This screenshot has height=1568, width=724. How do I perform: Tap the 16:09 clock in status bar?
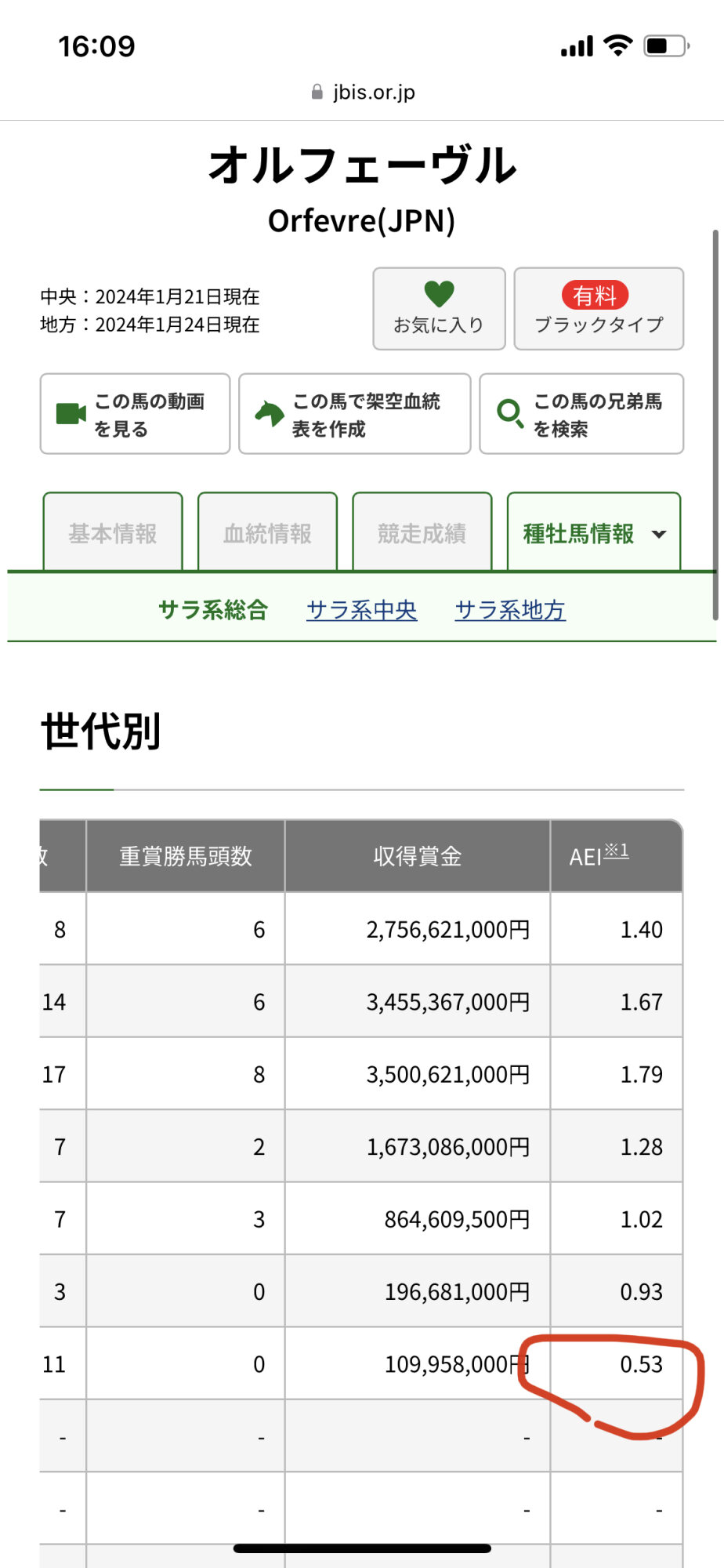point(96,46)
